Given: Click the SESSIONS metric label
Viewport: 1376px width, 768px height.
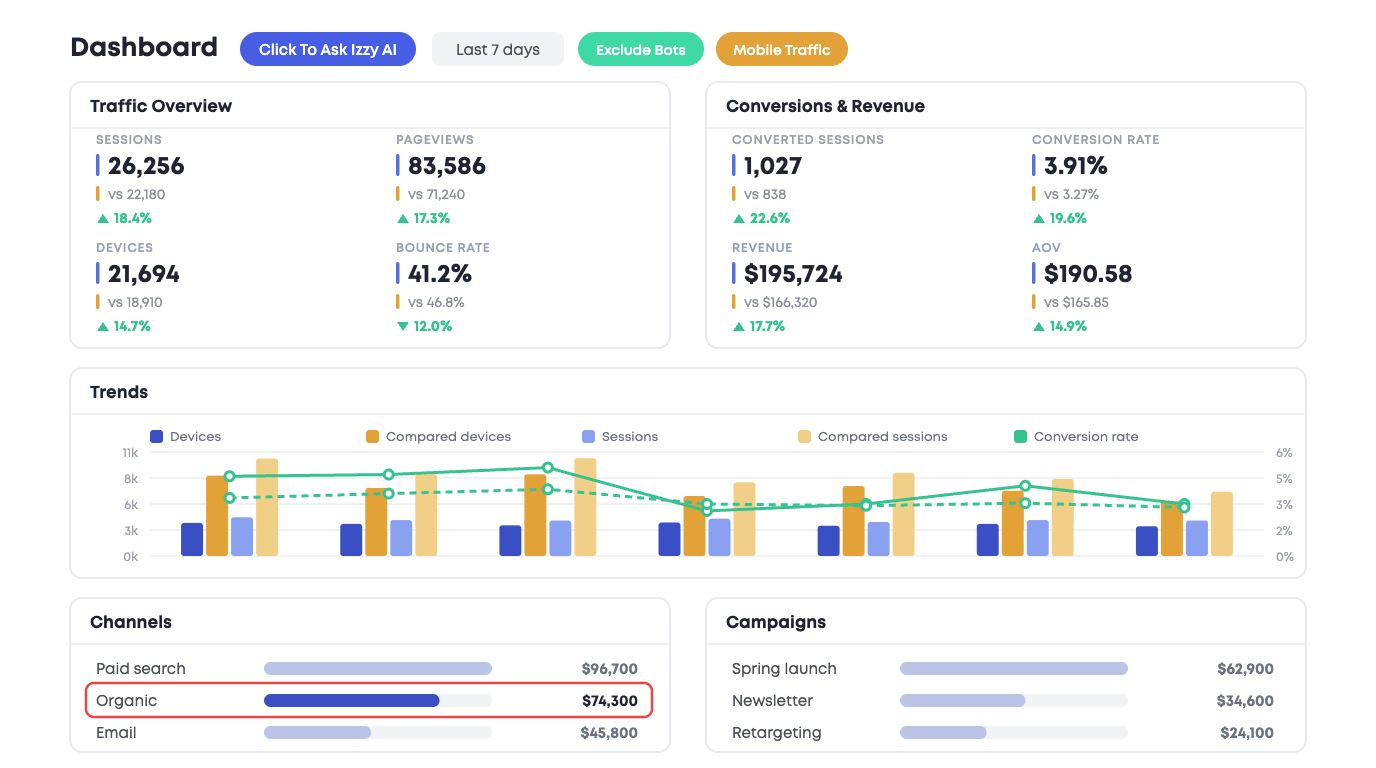Looking at the screenshot, I should [129, 140].
